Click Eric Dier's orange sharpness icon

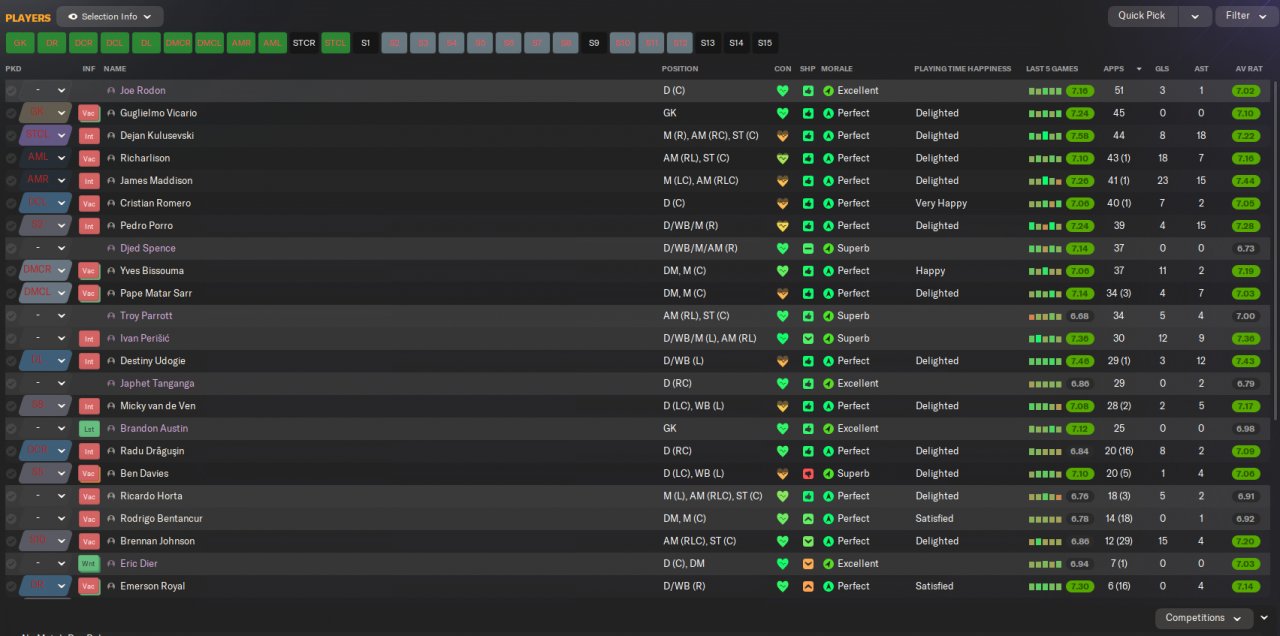(808, 563)
